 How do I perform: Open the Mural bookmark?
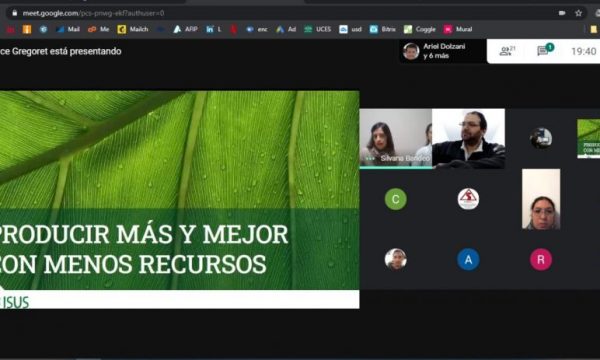pyautogui.click(x=458, y=29)
